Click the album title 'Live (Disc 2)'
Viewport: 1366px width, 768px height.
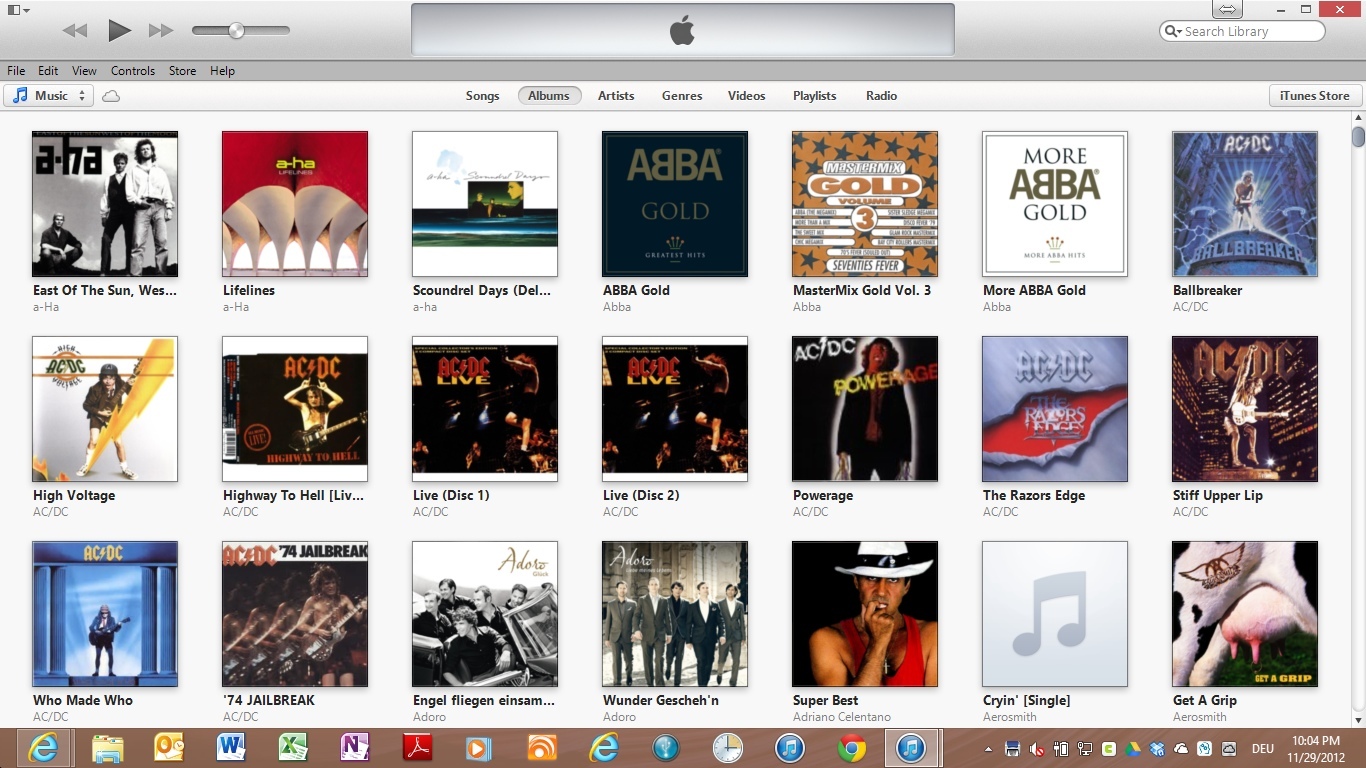[x=641, y=495]
